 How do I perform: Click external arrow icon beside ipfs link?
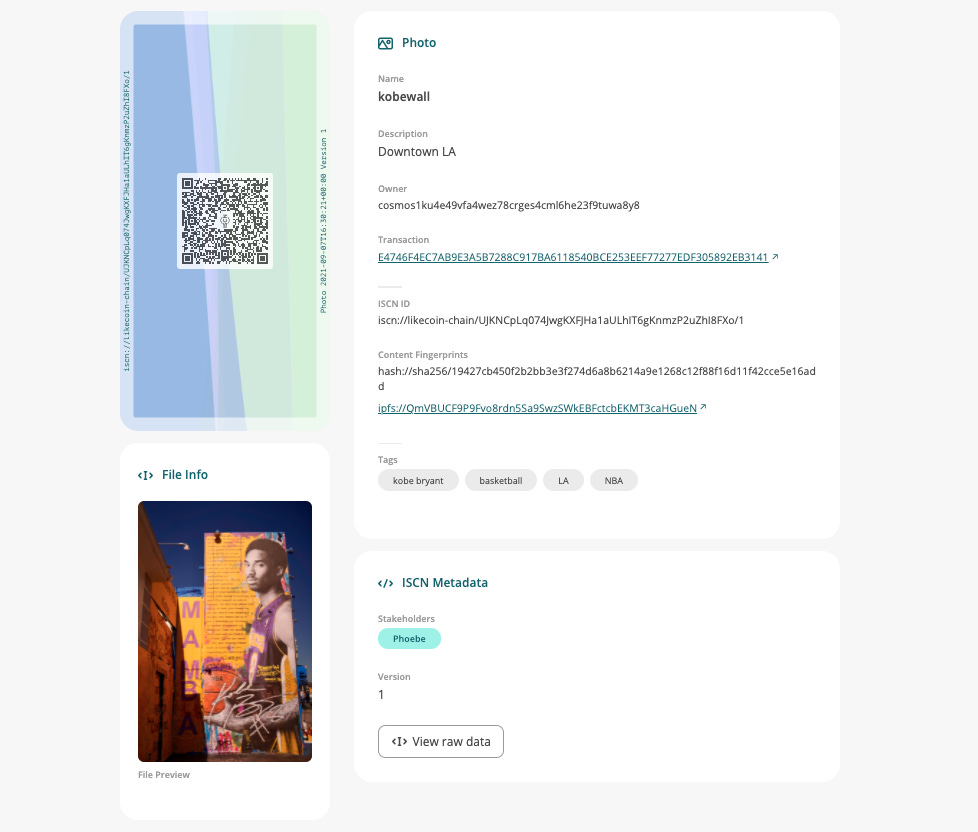click(x=704, y=407)
